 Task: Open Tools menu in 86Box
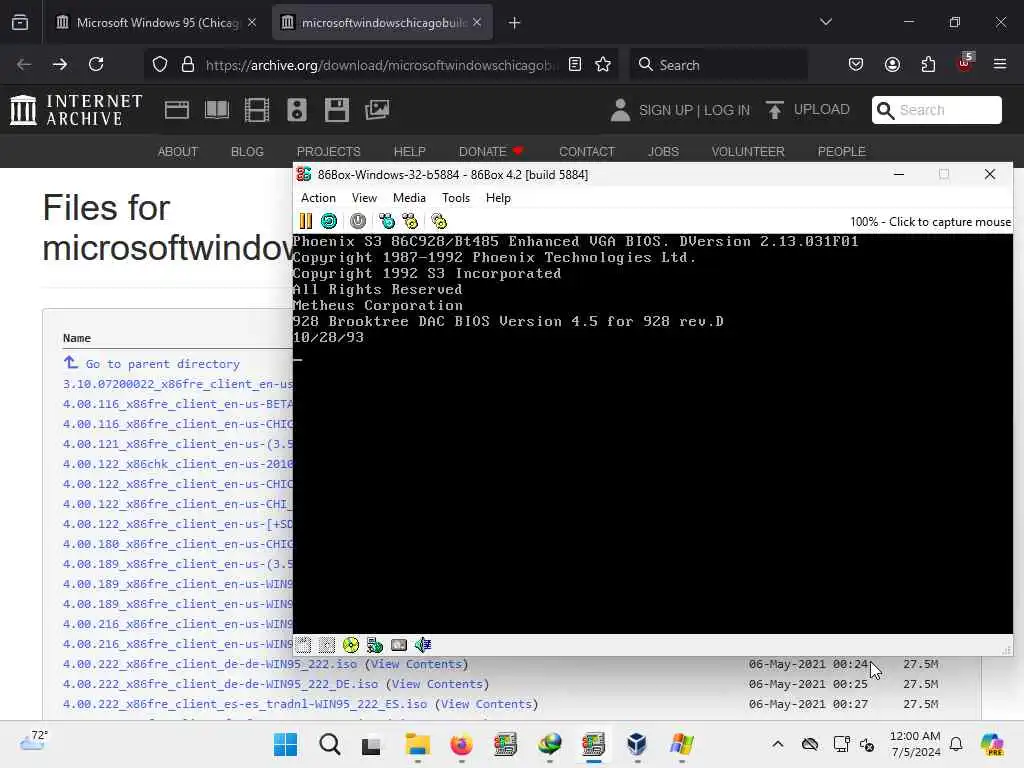click(x=456, y=198)
